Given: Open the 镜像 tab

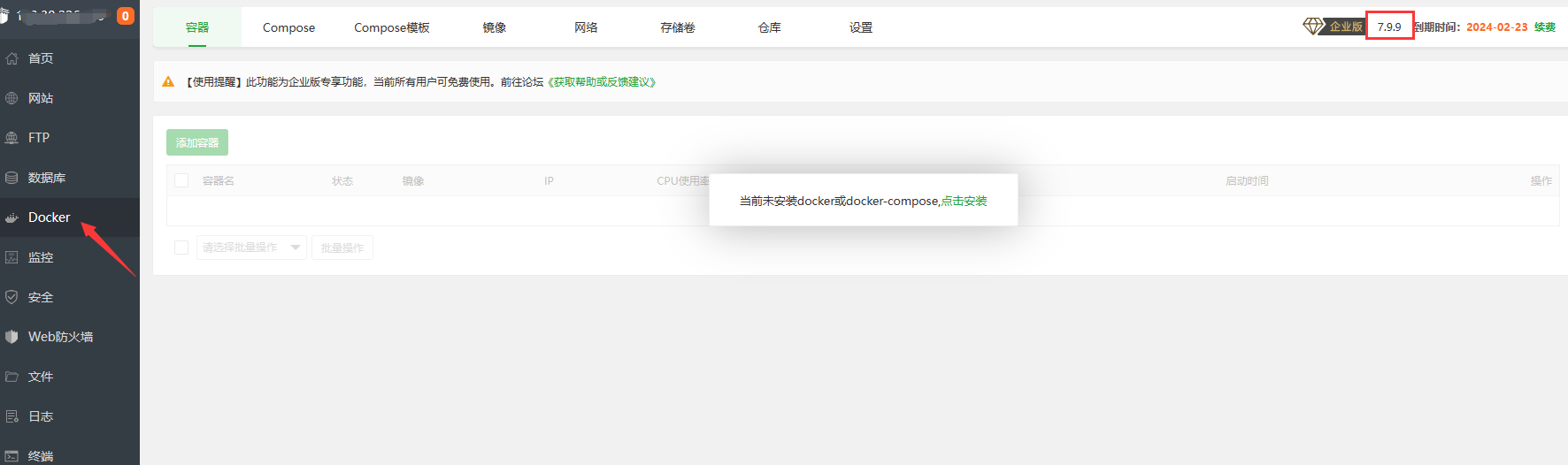Looking at the screenshot, I should point(495,27).
